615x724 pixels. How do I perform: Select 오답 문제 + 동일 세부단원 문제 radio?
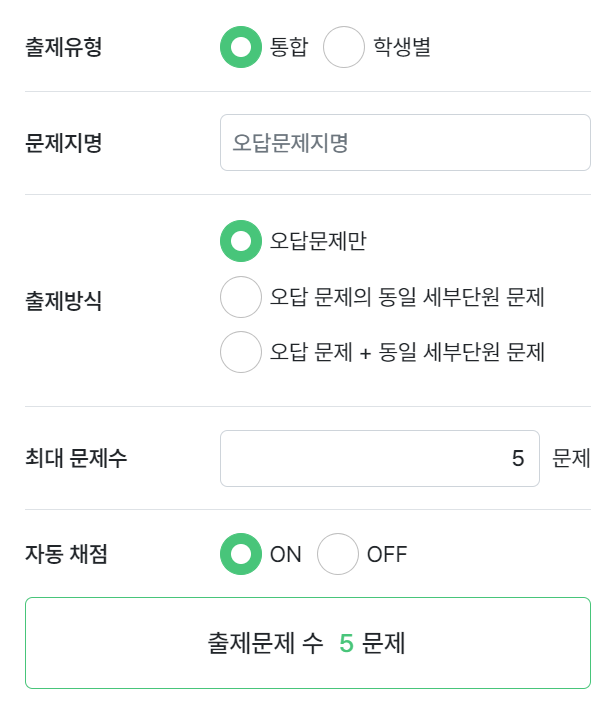pos(240,352)
